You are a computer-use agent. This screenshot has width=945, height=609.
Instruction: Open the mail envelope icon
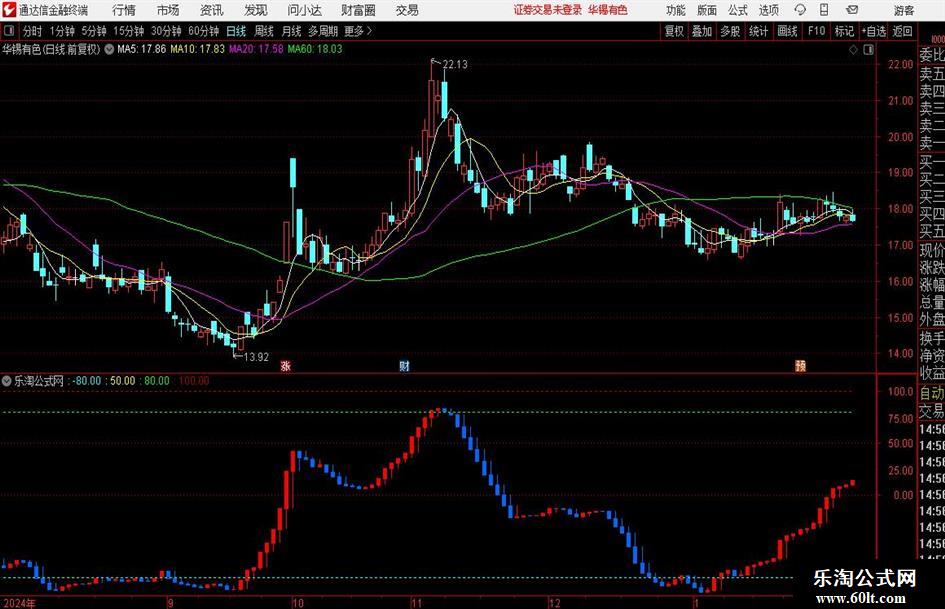[852, 10]
